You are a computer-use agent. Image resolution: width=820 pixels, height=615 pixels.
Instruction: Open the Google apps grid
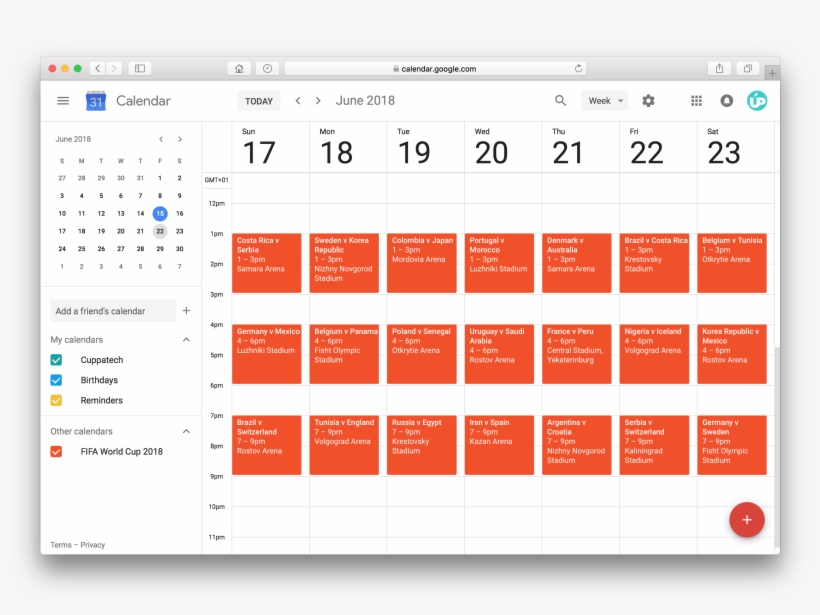[x=697, y=100]
